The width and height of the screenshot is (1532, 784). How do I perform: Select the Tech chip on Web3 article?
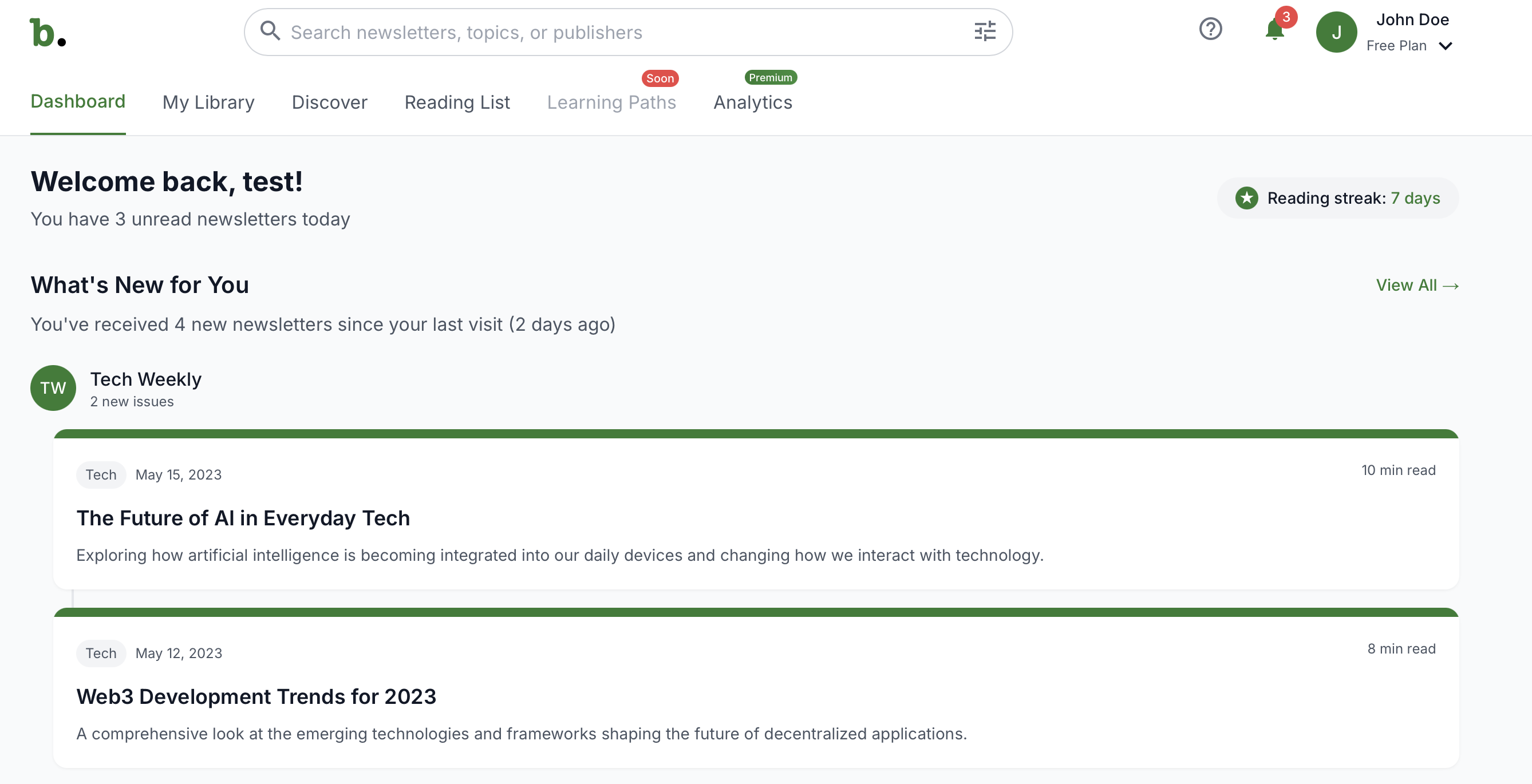(x=101, y=652)
